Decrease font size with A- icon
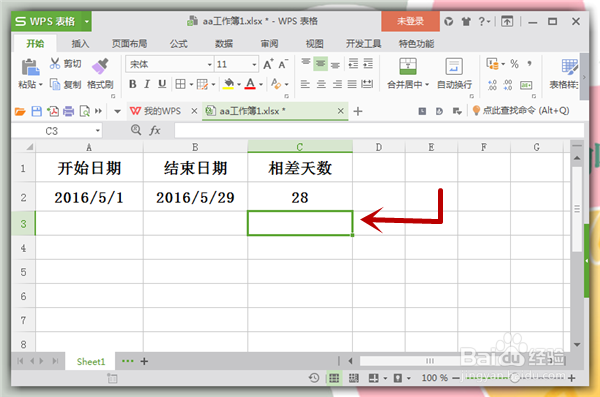The height and width of the screenshot is (397, 600). [283, 64]
